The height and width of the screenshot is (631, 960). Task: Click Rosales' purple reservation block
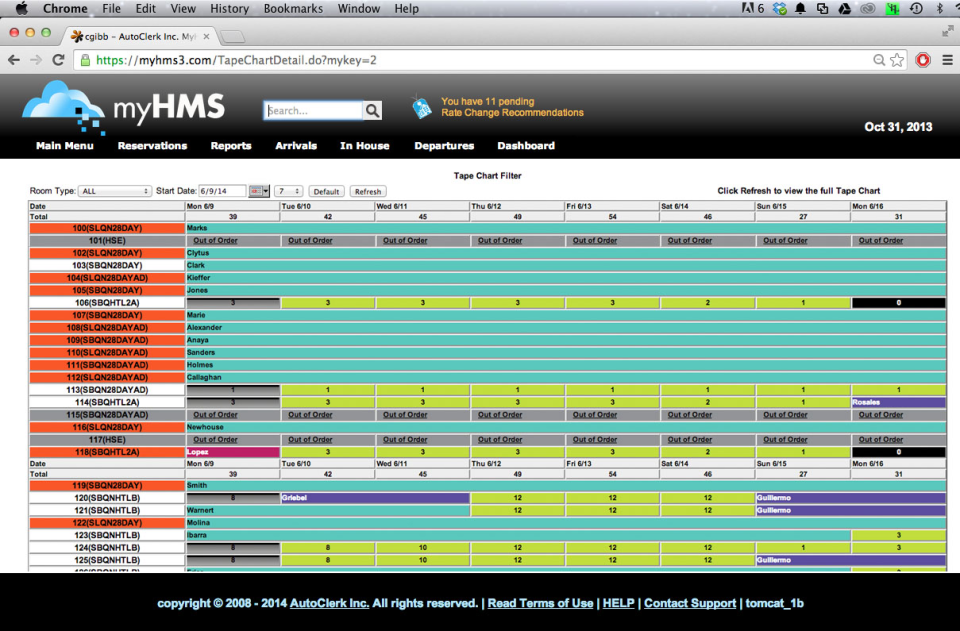click(898, 402)
